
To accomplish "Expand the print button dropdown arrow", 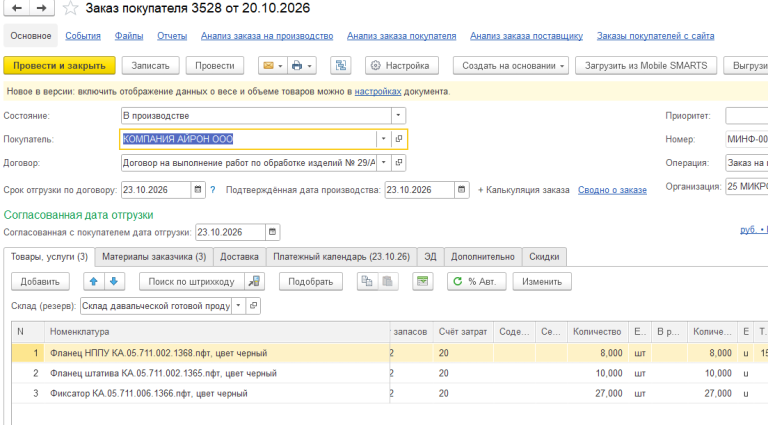I will click(310, 66).
